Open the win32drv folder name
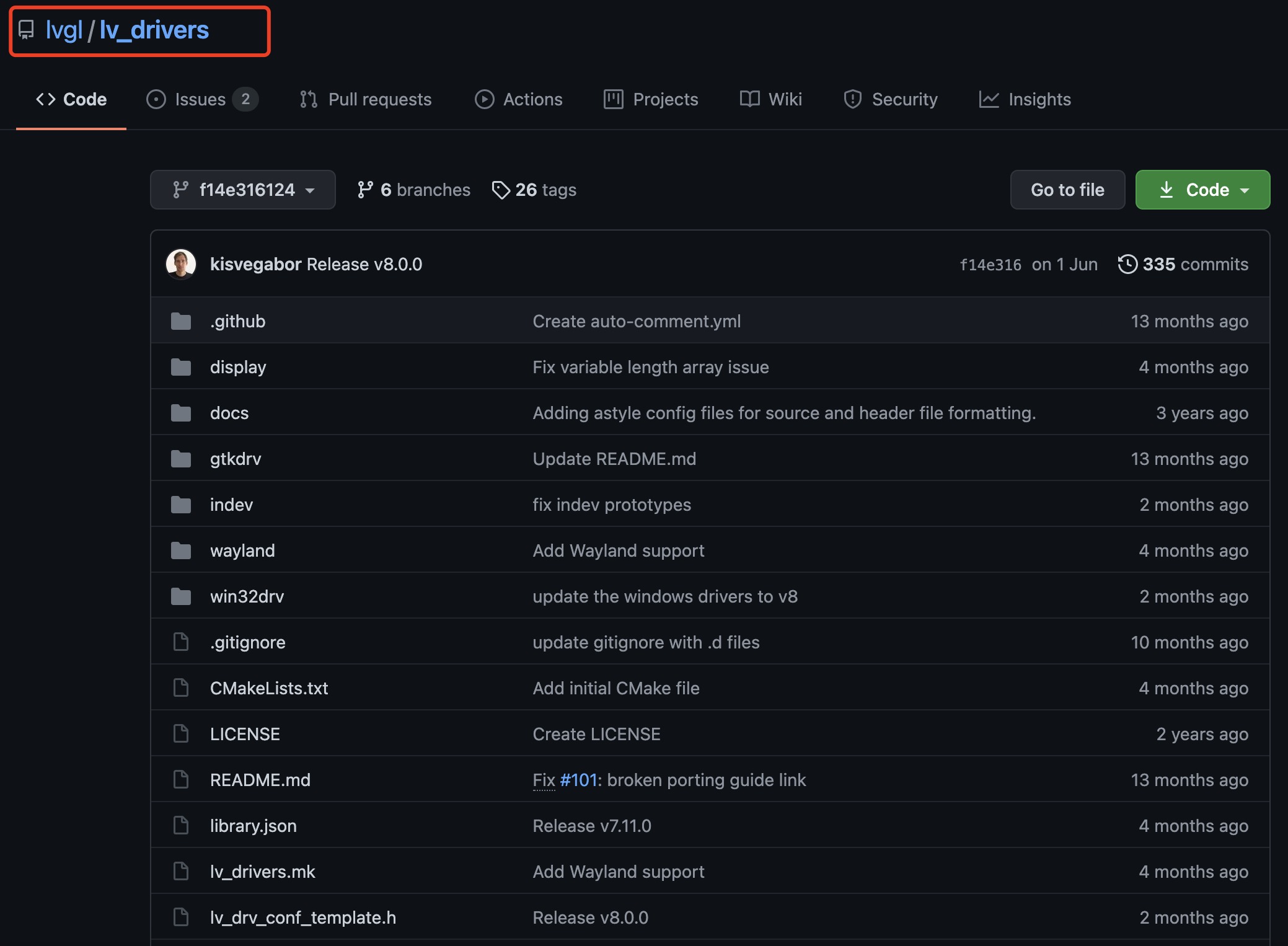This screenshot has width=1288, height=946. pyautogui.click(x=247, y=596)
